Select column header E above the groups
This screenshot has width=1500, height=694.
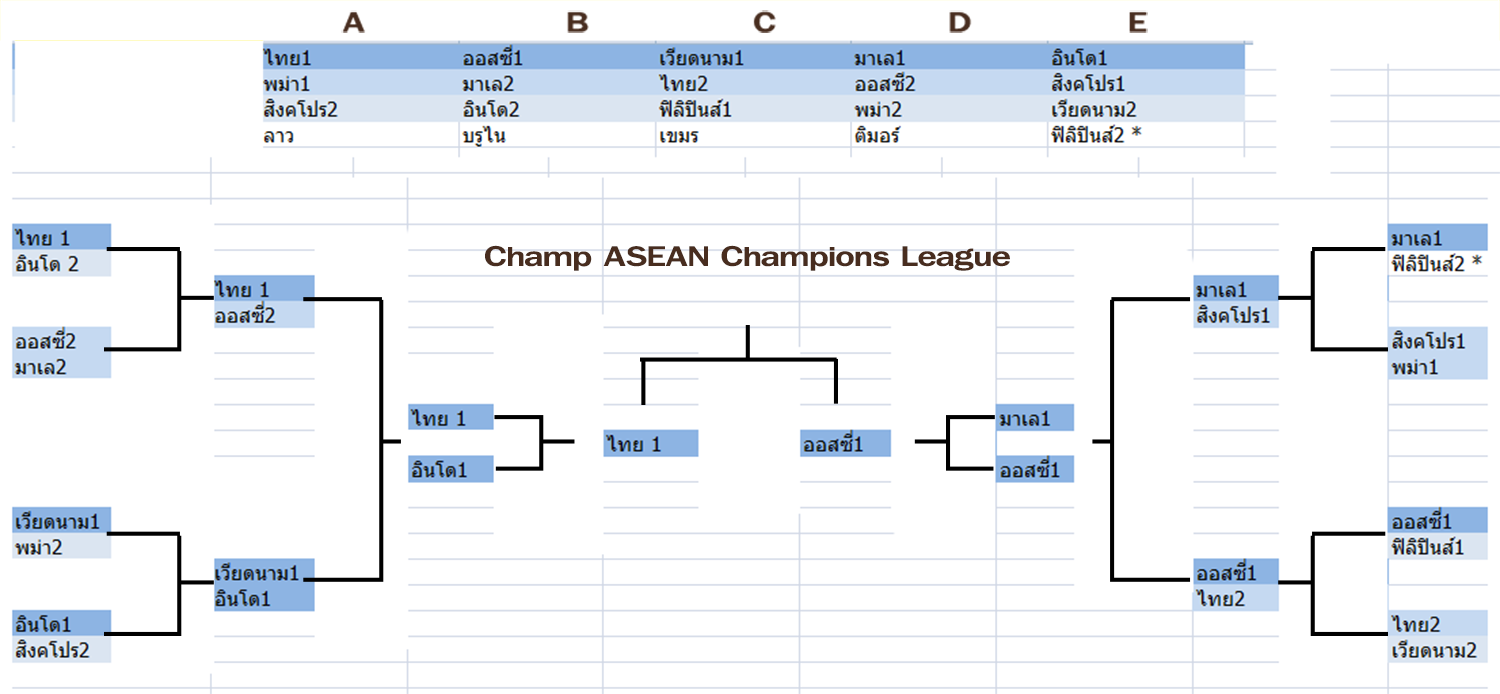(x=1137, y=23)
